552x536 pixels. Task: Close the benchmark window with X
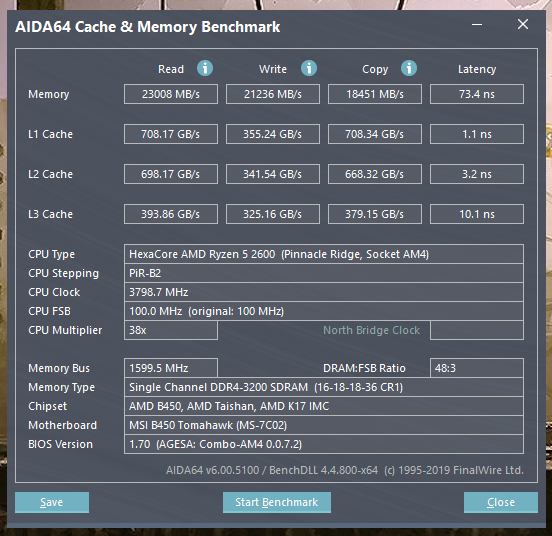click(523, 24)
